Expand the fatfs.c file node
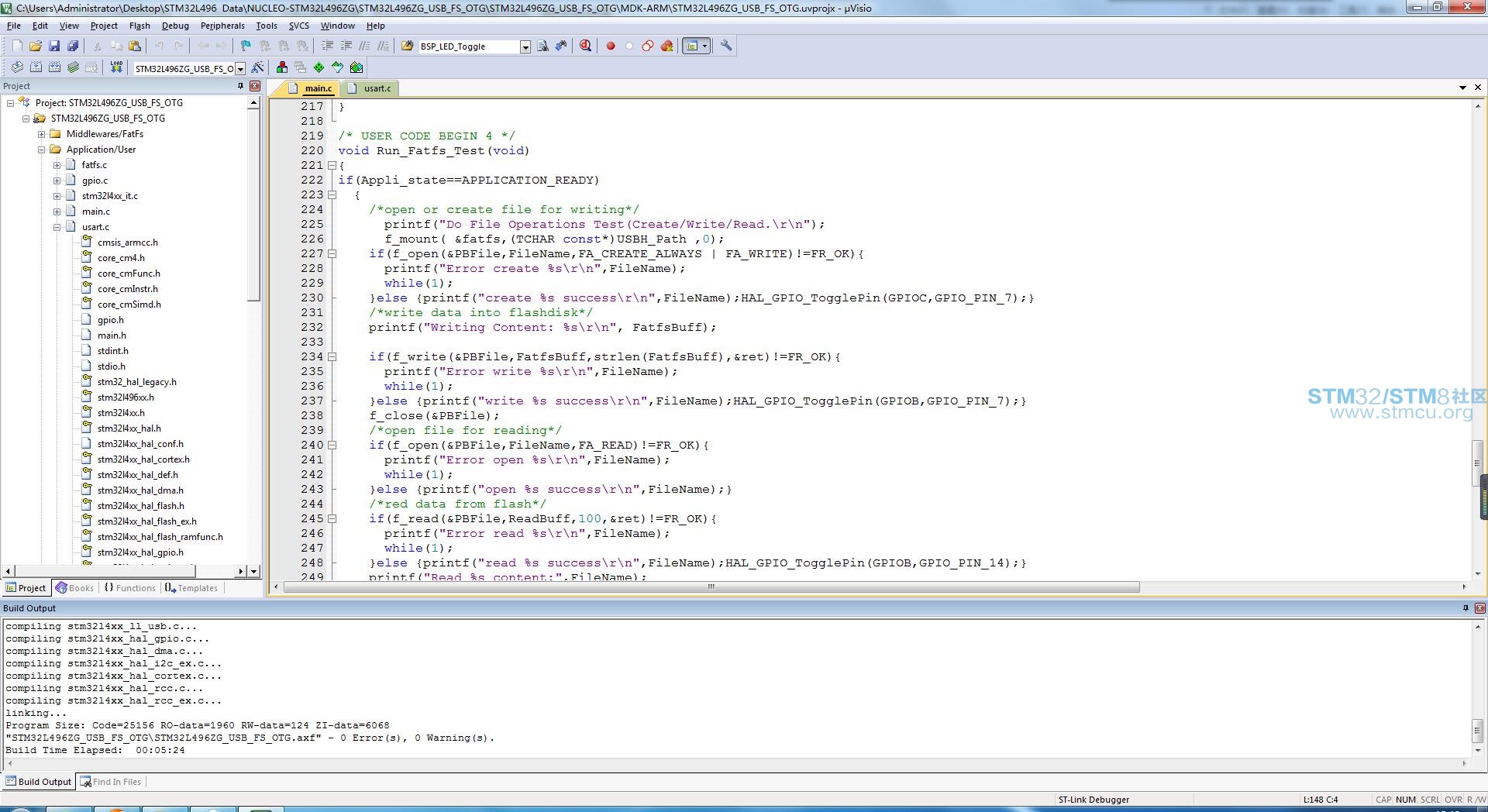1488x812 pixels. pyautogui.click(x=57, y=165)
